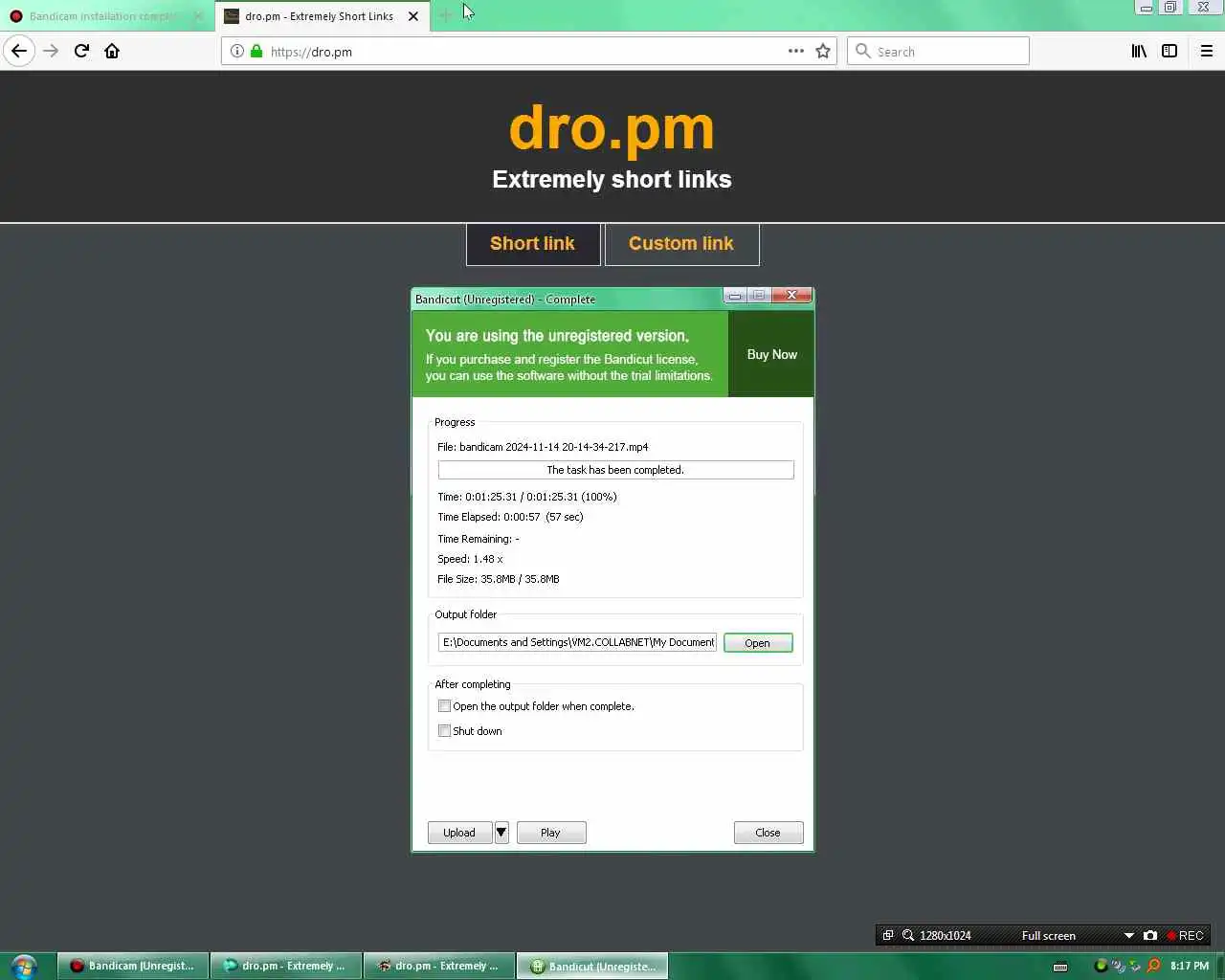Screen dimensions: 1225x980
Task: Select the Short link tab
Action: coord(533,244)
